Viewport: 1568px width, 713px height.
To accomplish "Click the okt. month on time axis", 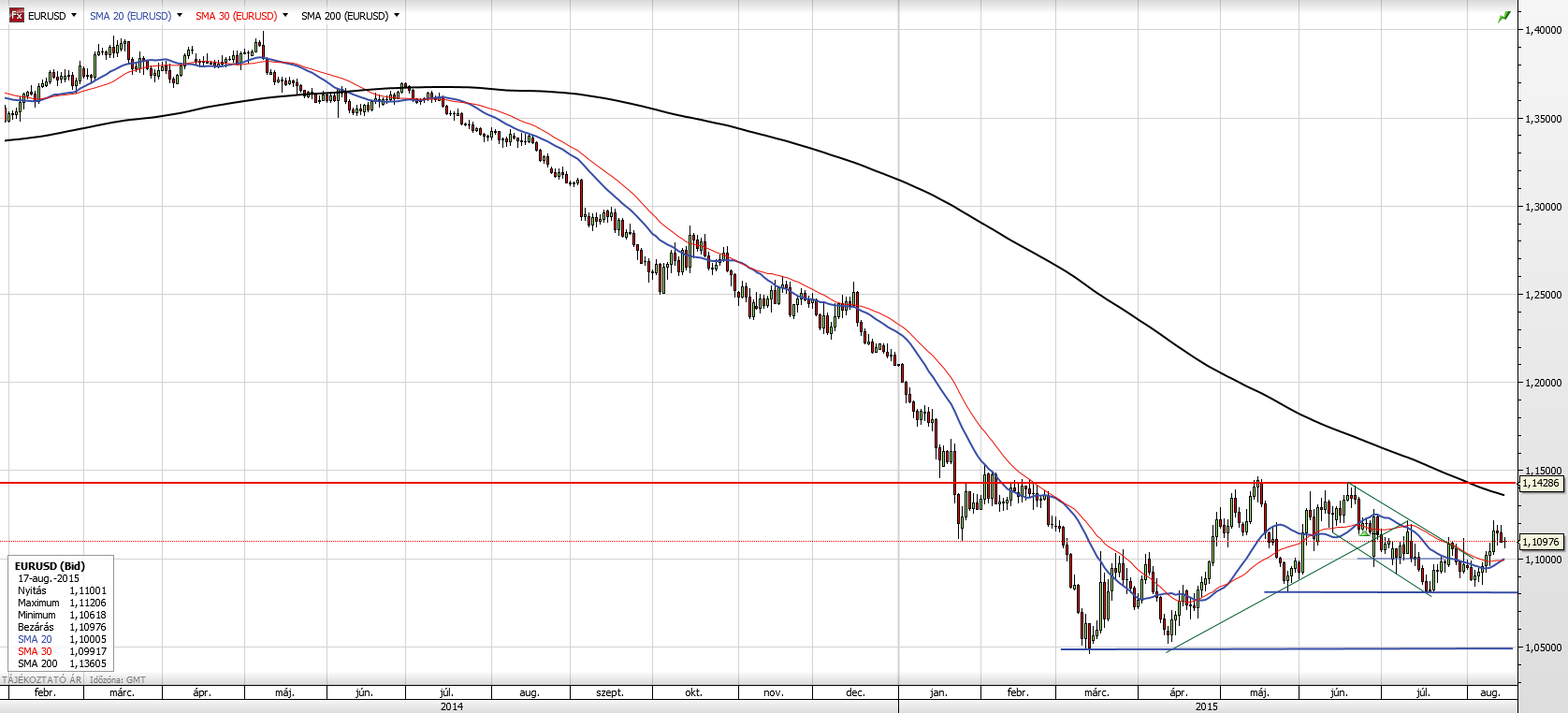I will coord(693,692).
